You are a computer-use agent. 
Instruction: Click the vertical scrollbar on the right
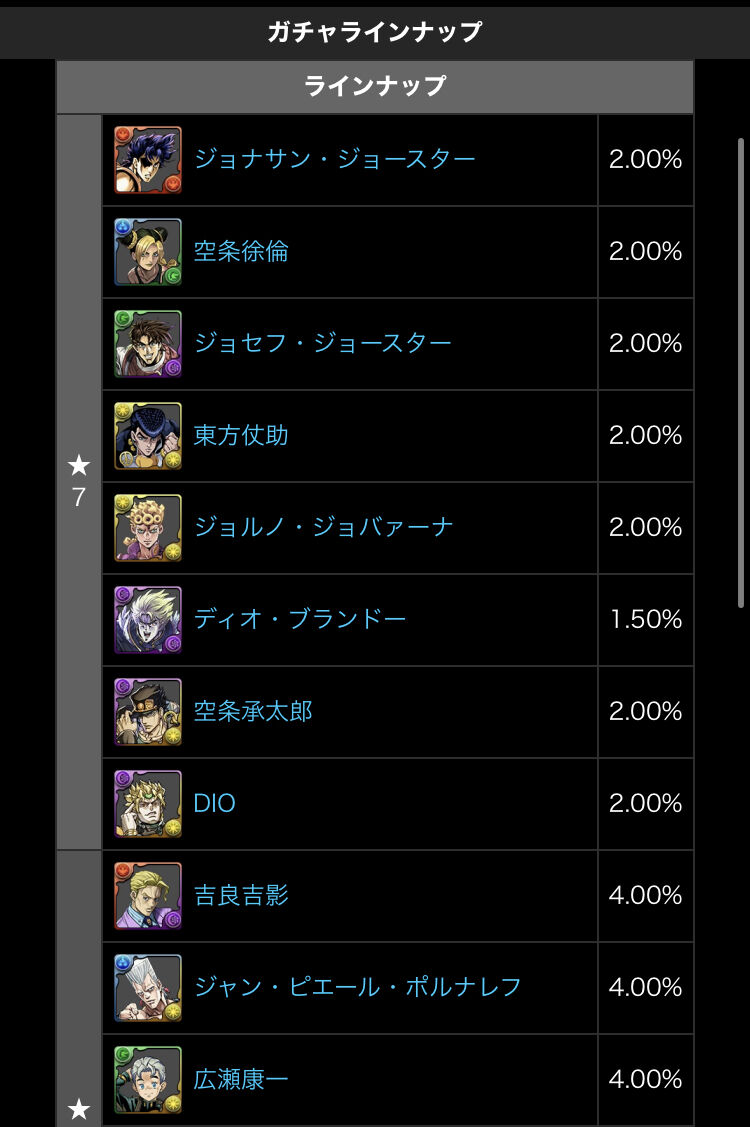click(741, 372)
